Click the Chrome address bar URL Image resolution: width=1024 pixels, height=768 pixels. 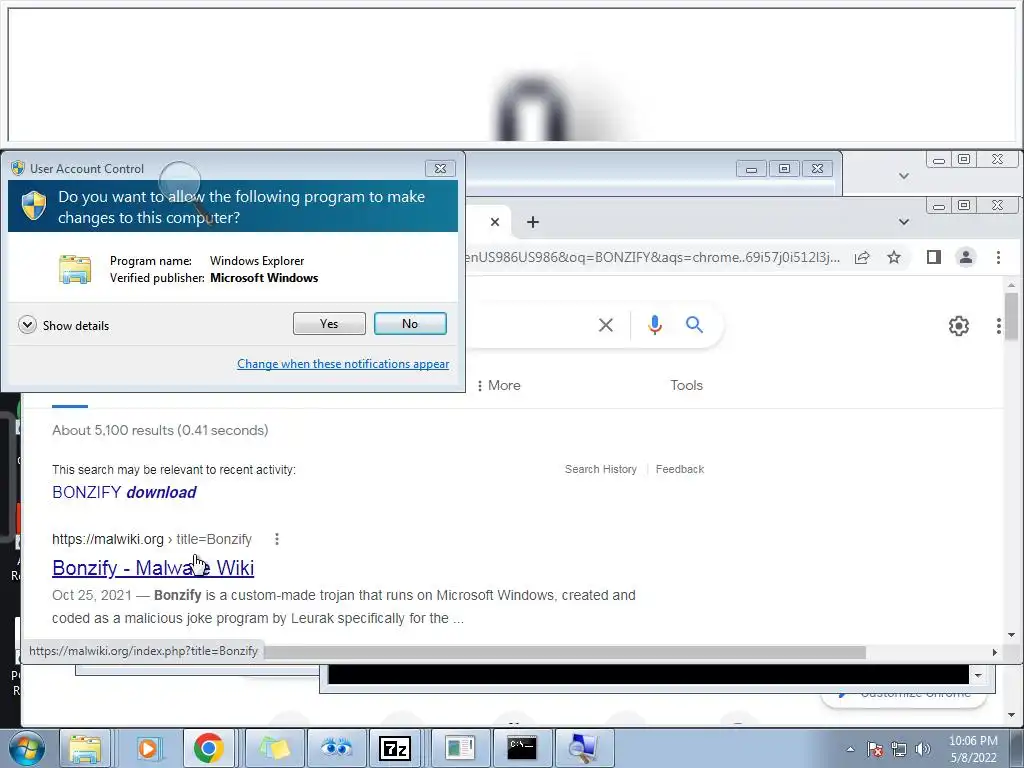[652, 257]
